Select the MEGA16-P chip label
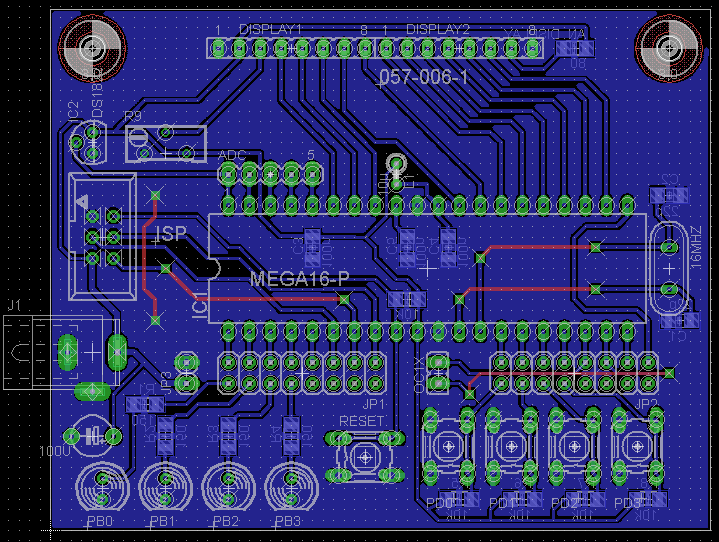 [x=299, y=278]
